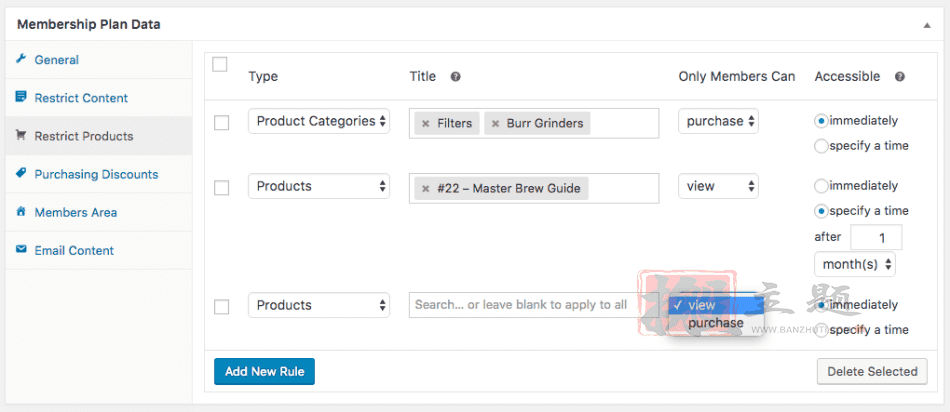Select 'immediately' for Master Brew Guide rule
950x412 pixels.
(x=821, y=185)
